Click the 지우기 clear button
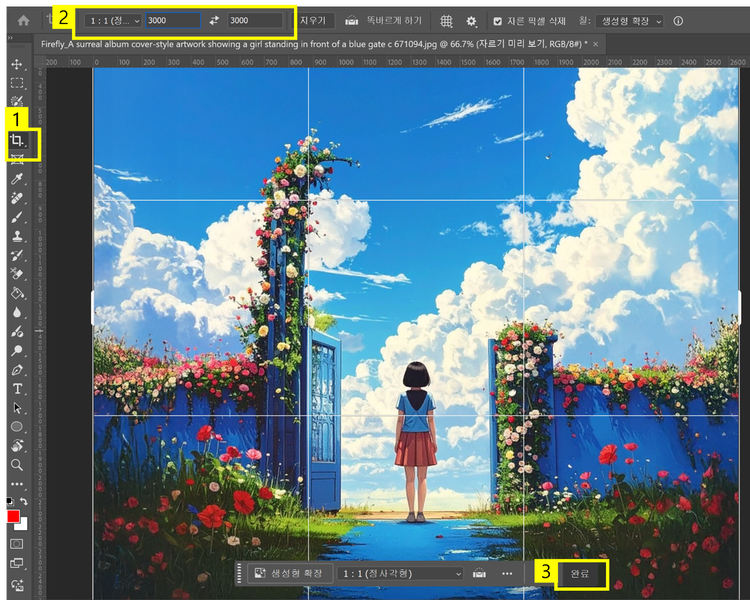750x600 pixels. (313, 21)
